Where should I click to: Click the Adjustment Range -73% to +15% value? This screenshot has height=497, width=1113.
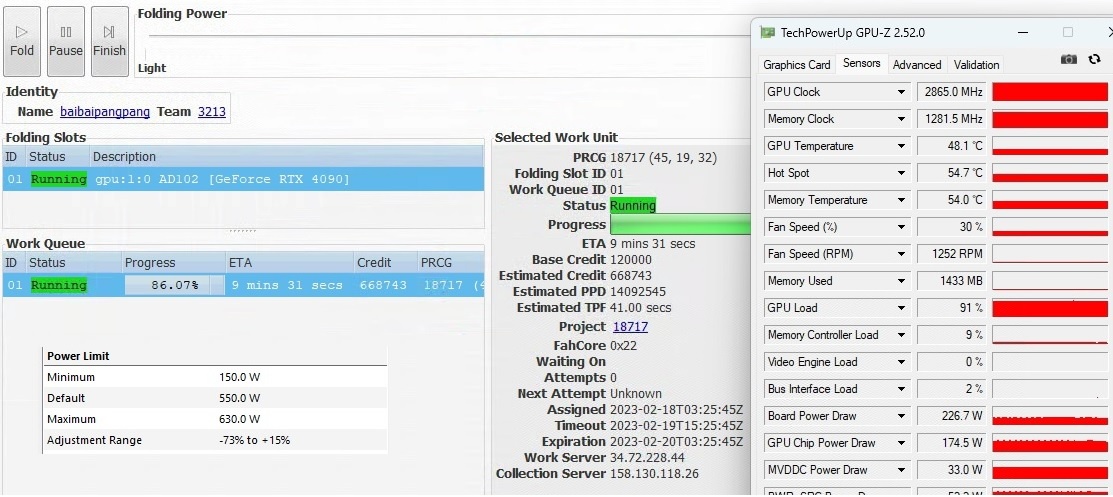point(254,440)
